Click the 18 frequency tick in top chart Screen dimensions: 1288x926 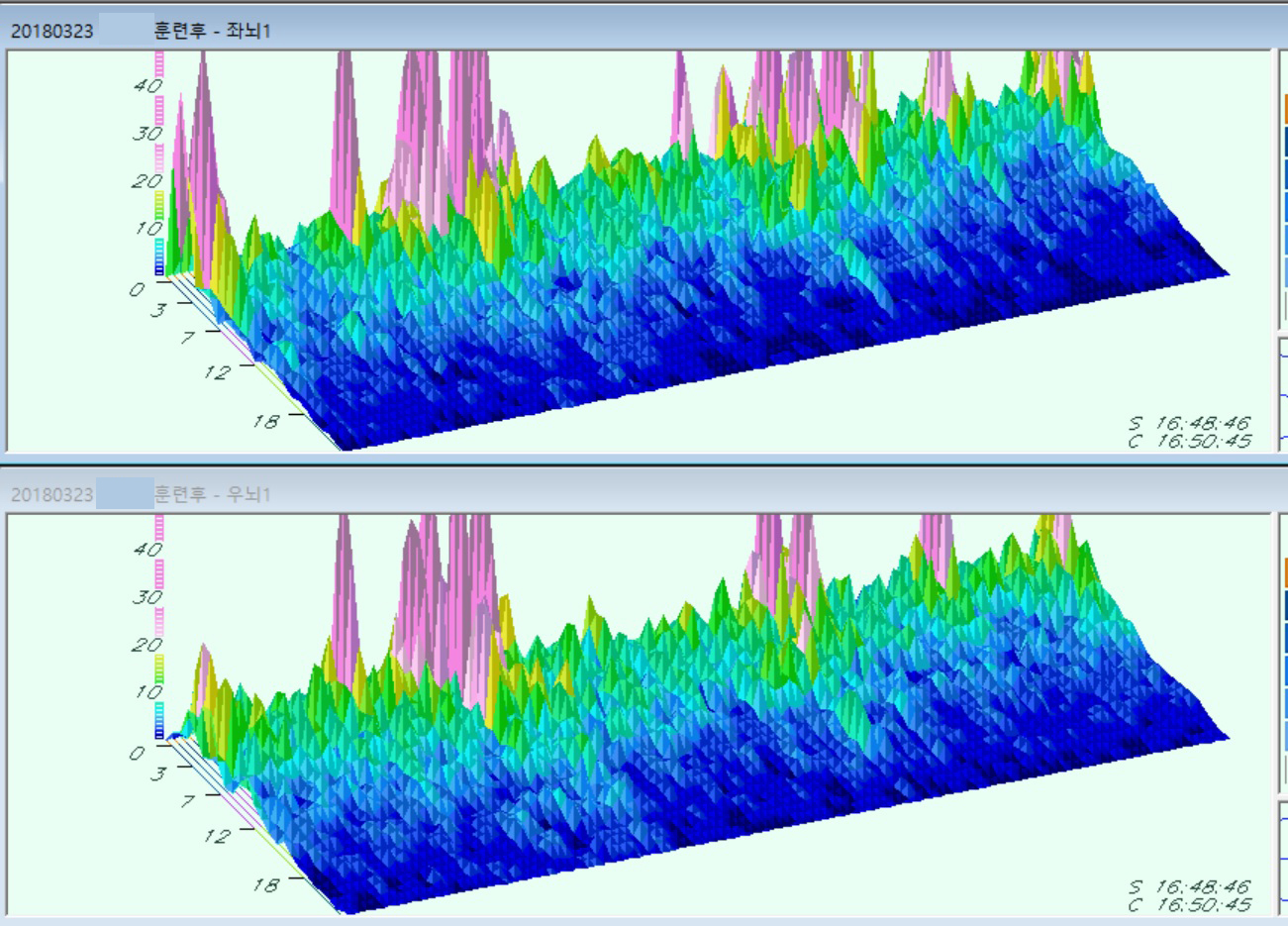pos(265,421)
